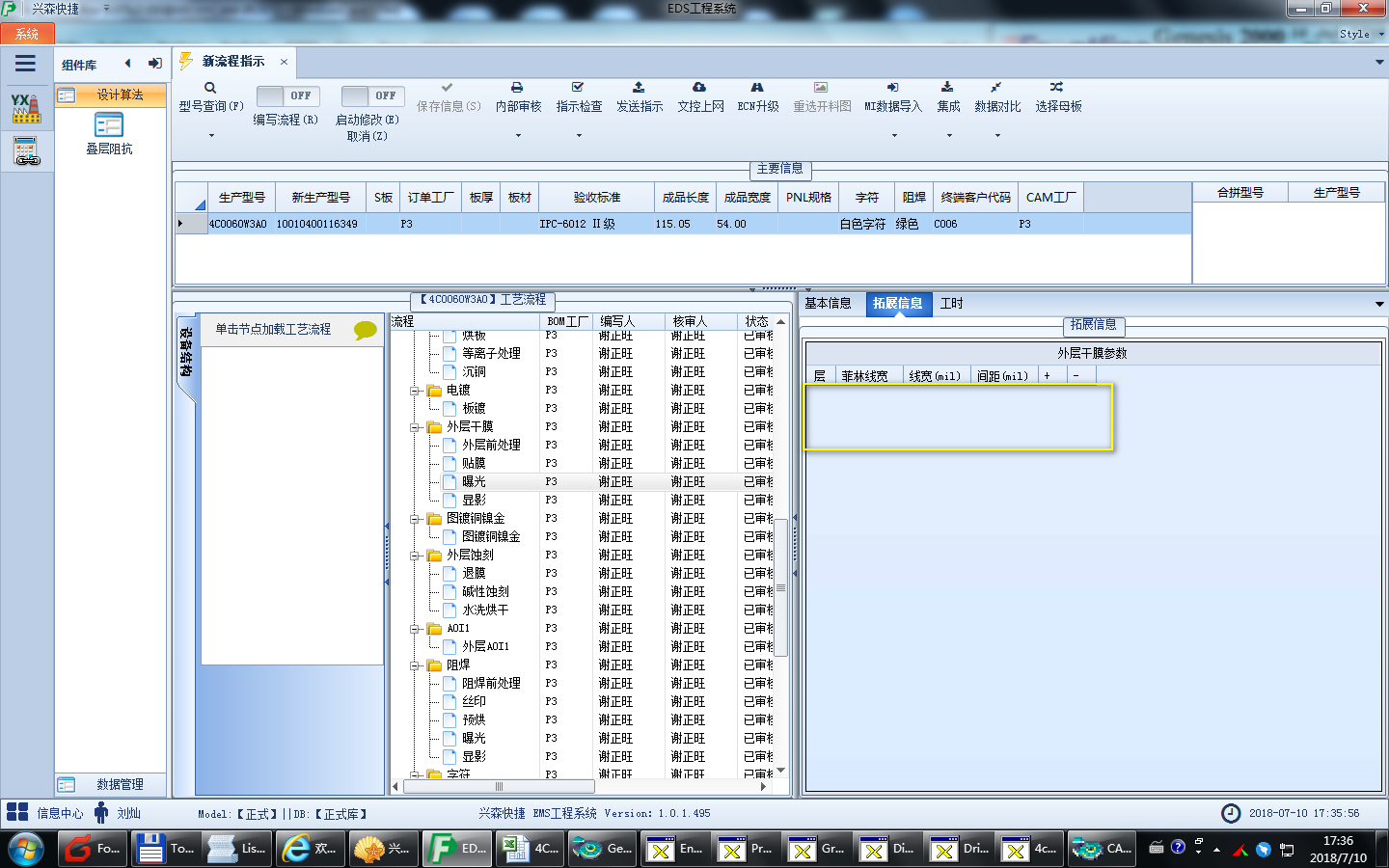Click the calculator icon in left sidebar
Viewport: 1389px width, 868px height.
click(26, 150)
